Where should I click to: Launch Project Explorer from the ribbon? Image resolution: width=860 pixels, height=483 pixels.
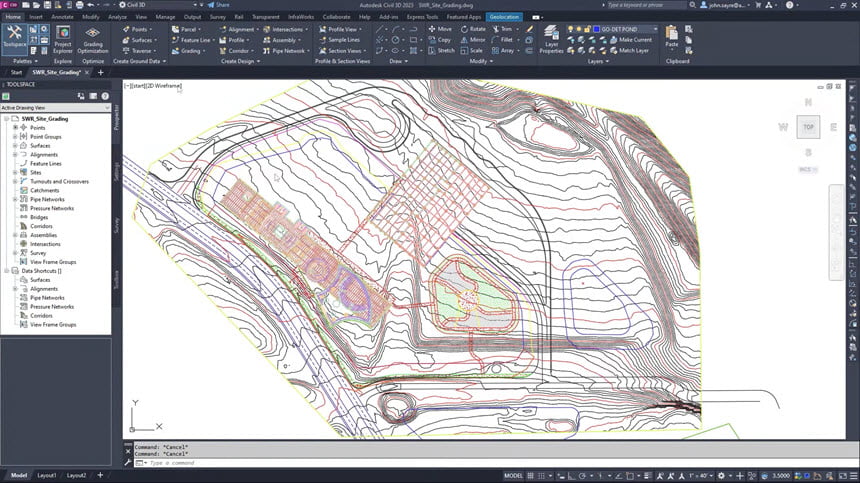(x=63, y=39)
